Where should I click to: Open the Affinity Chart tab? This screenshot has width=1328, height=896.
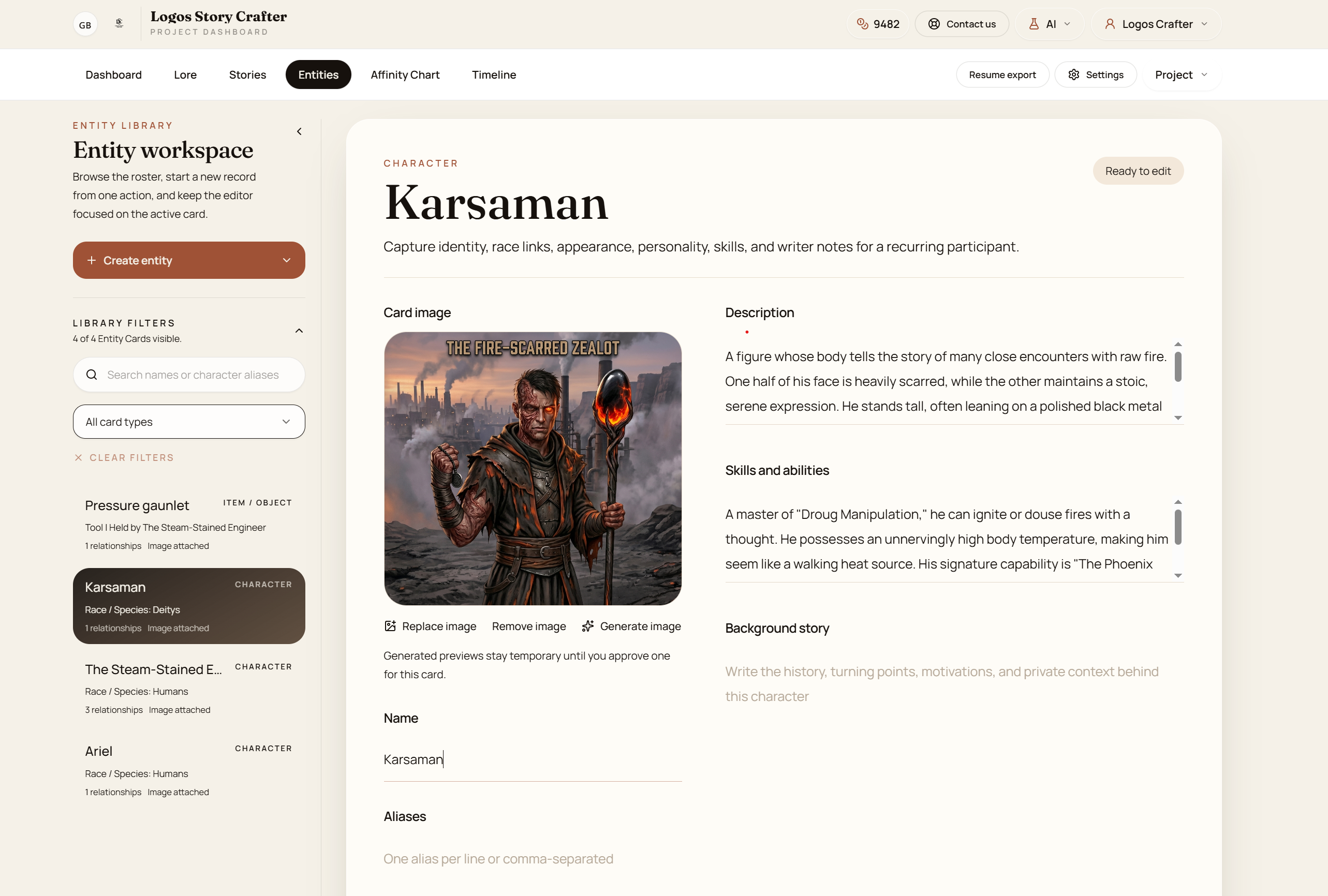click(x=405, y=75)
